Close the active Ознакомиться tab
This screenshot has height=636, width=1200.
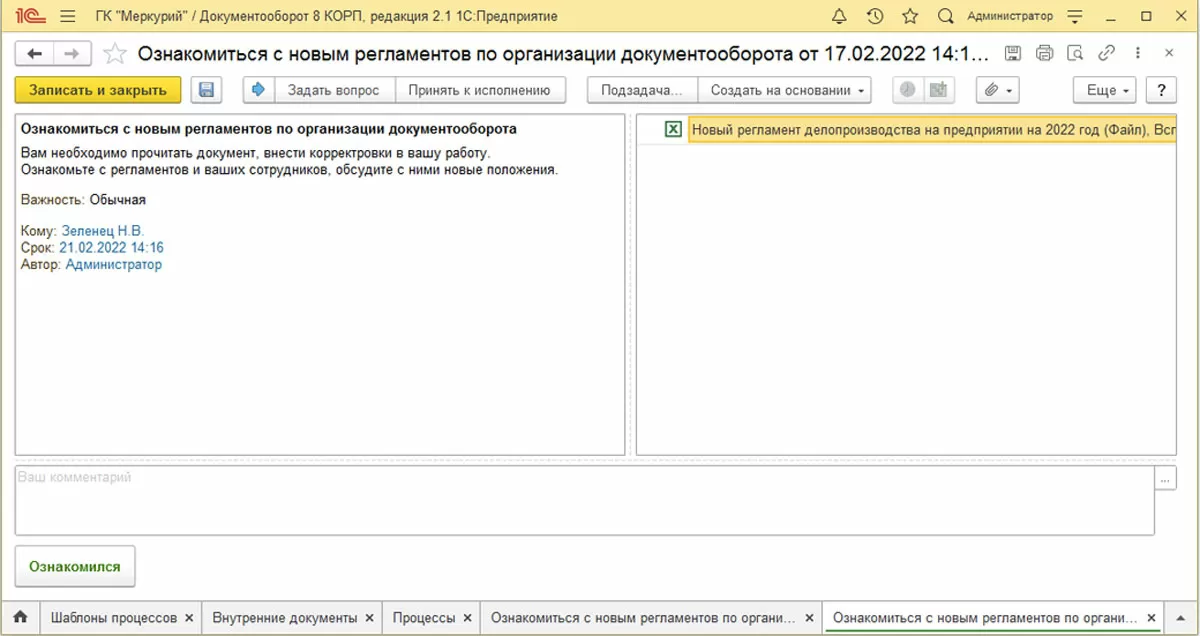pos(1151,618)
